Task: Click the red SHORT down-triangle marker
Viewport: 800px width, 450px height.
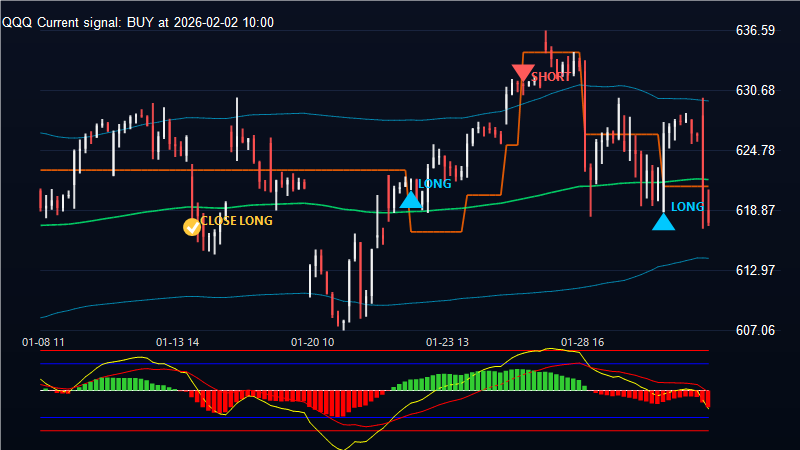Action: point(522,73)
